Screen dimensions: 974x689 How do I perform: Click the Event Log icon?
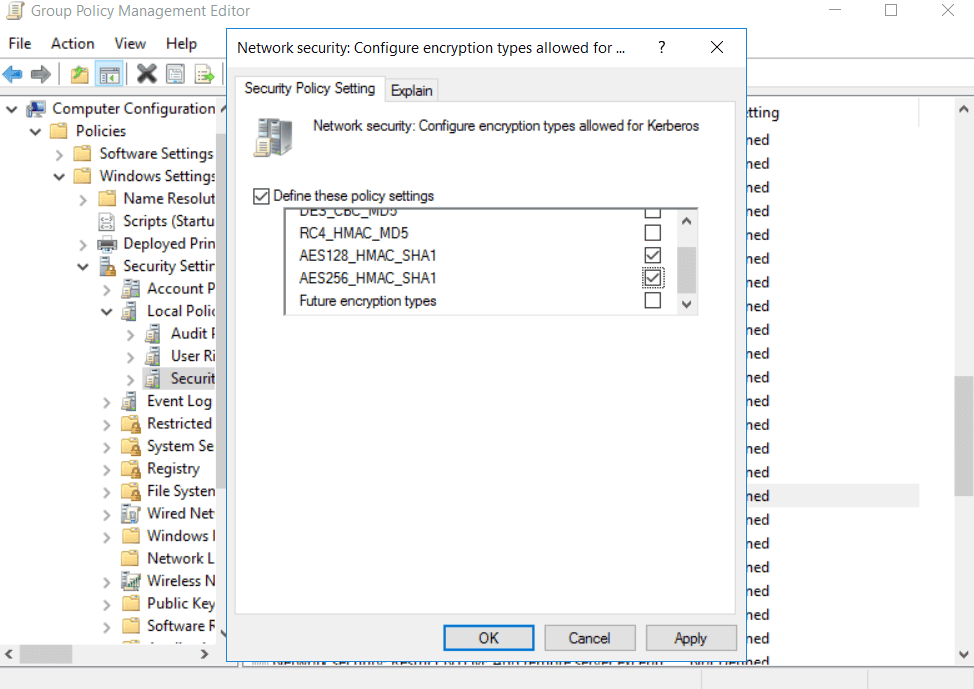pos(130,401)
